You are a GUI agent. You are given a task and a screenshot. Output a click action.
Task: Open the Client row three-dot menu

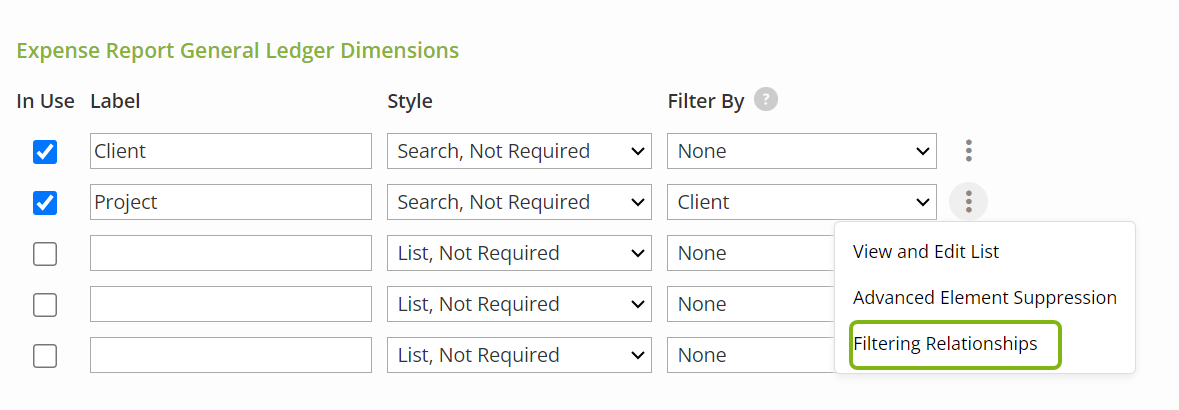pos(968,151)
